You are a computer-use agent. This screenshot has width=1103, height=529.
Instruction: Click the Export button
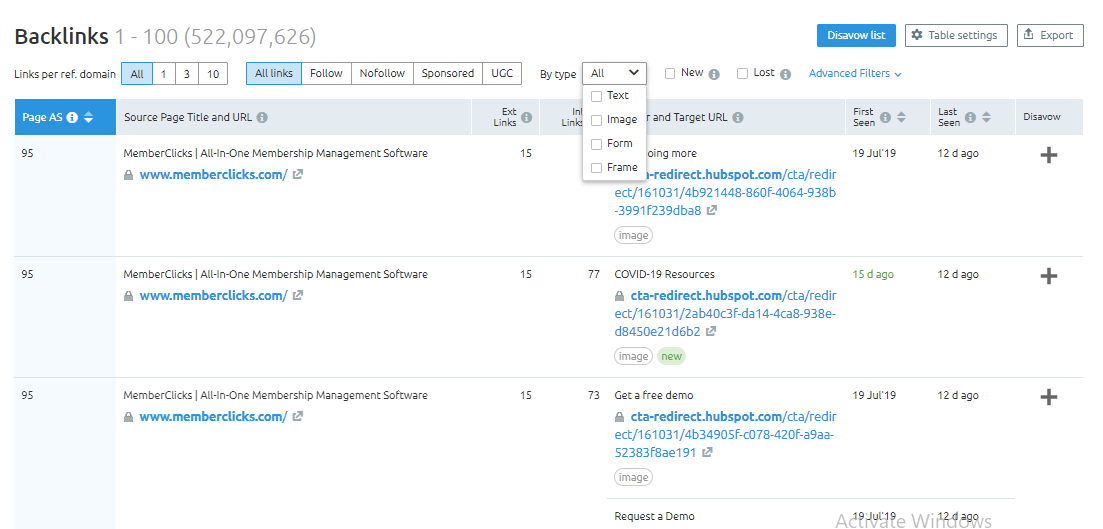(x=1050, y=35)
